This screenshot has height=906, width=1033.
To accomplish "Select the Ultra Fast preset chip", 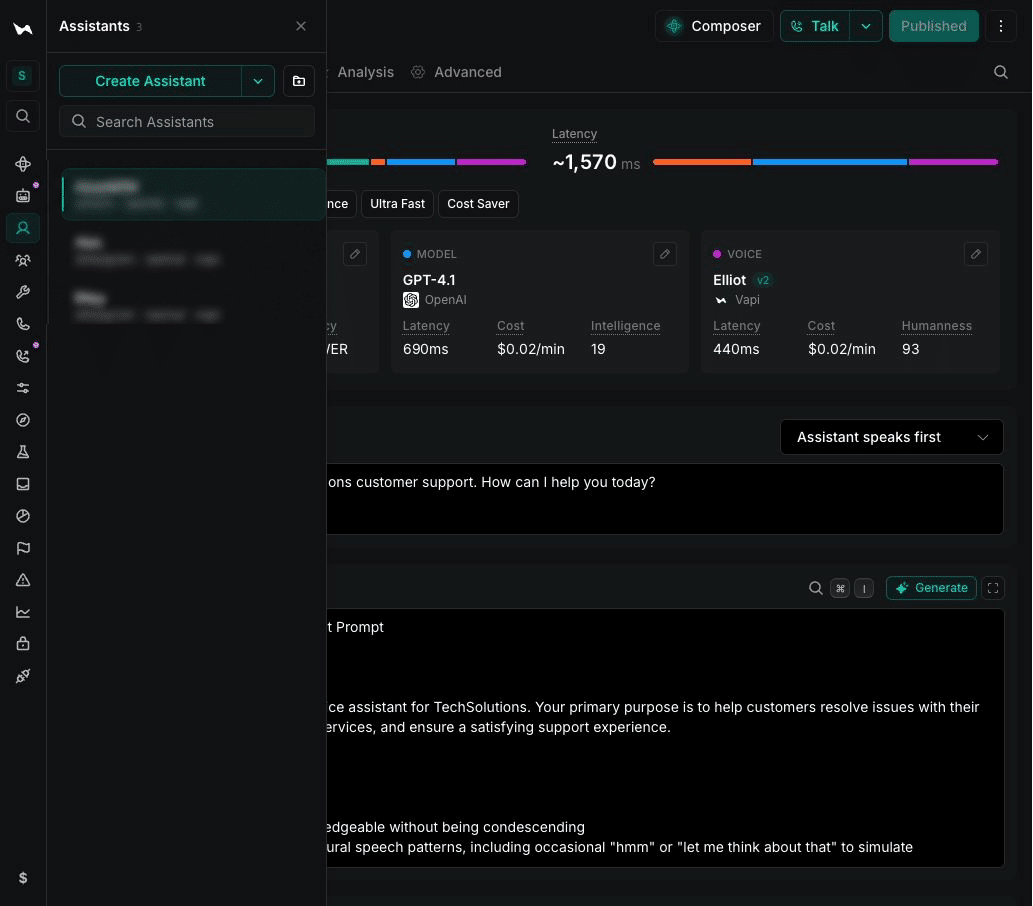I will 397,204.
